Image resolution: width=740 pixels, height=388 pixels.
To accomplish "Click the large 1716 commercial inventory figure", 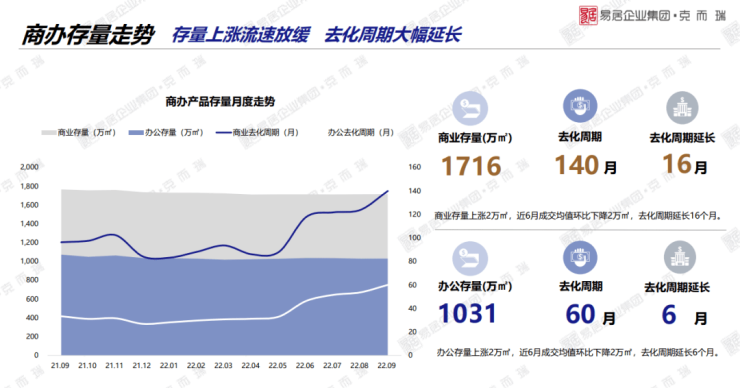I will click(x=471, y=166).
